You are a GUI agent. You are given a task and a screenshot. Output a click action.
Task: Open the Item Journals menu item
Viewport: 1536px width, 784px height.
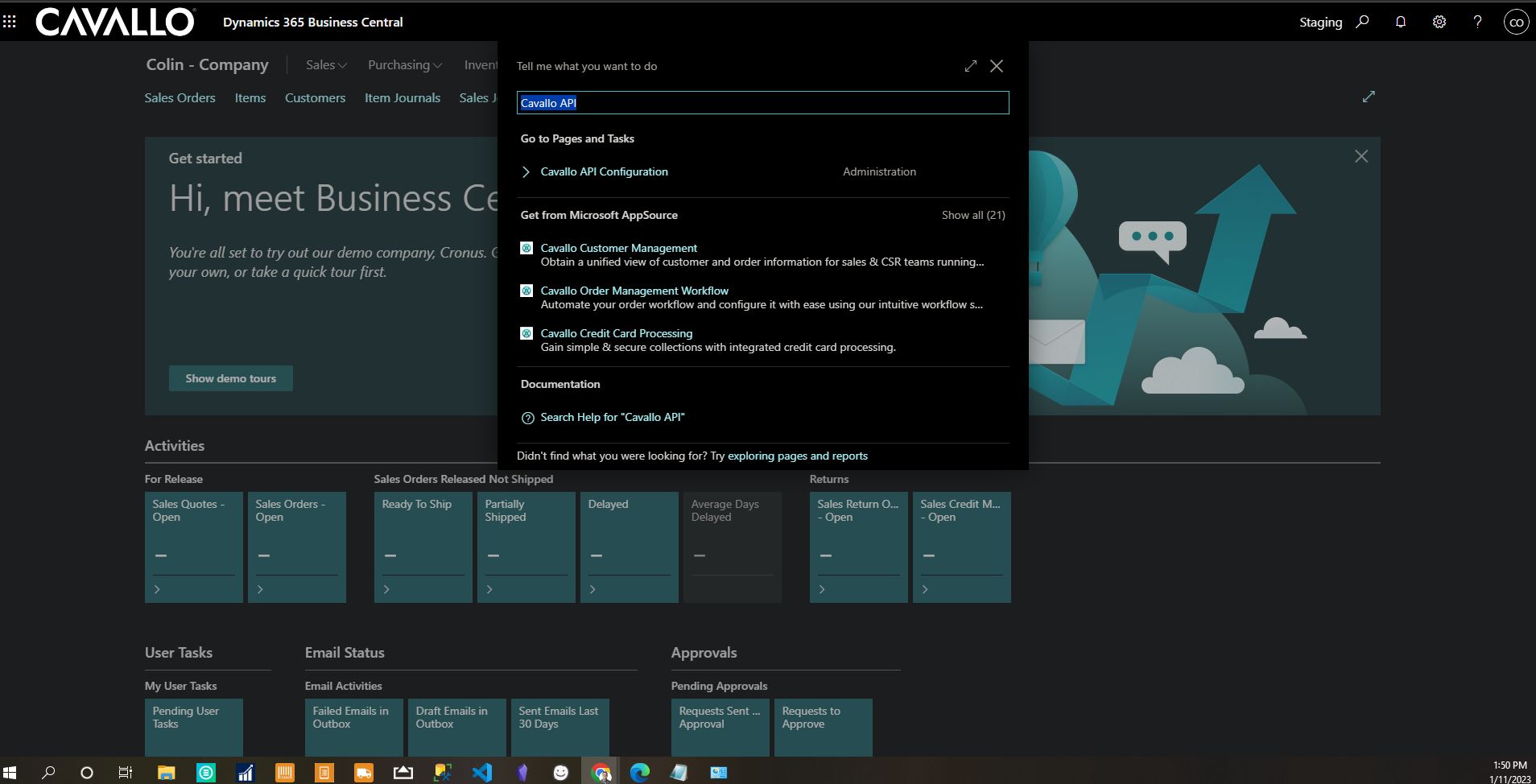[402, 97]
